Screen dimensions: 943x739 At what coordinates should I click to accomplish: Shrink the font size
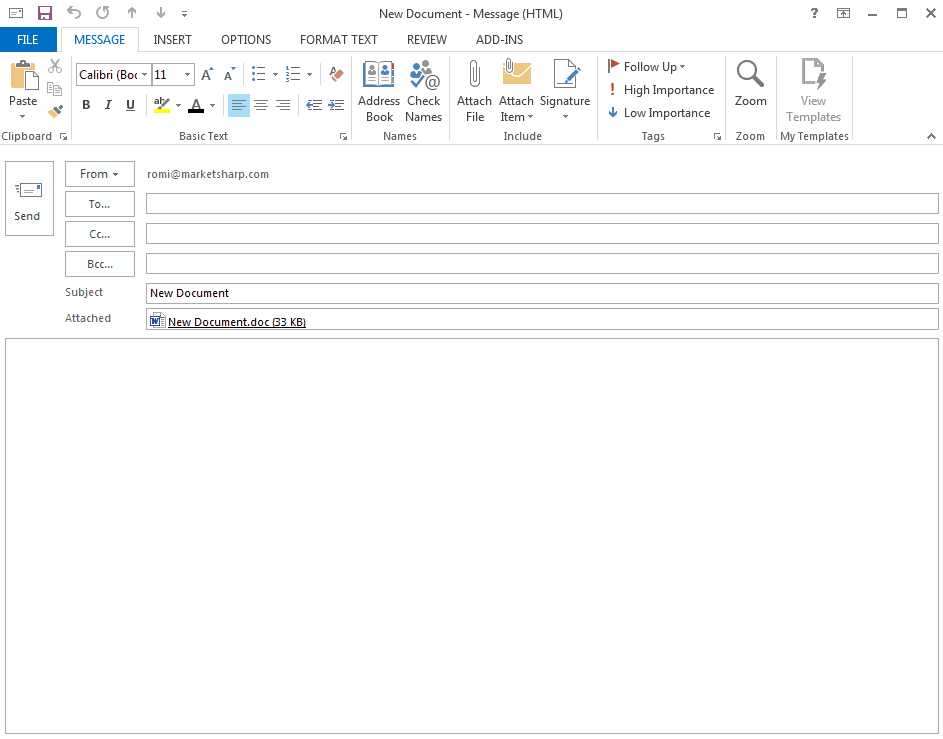(x=229, y=75)
